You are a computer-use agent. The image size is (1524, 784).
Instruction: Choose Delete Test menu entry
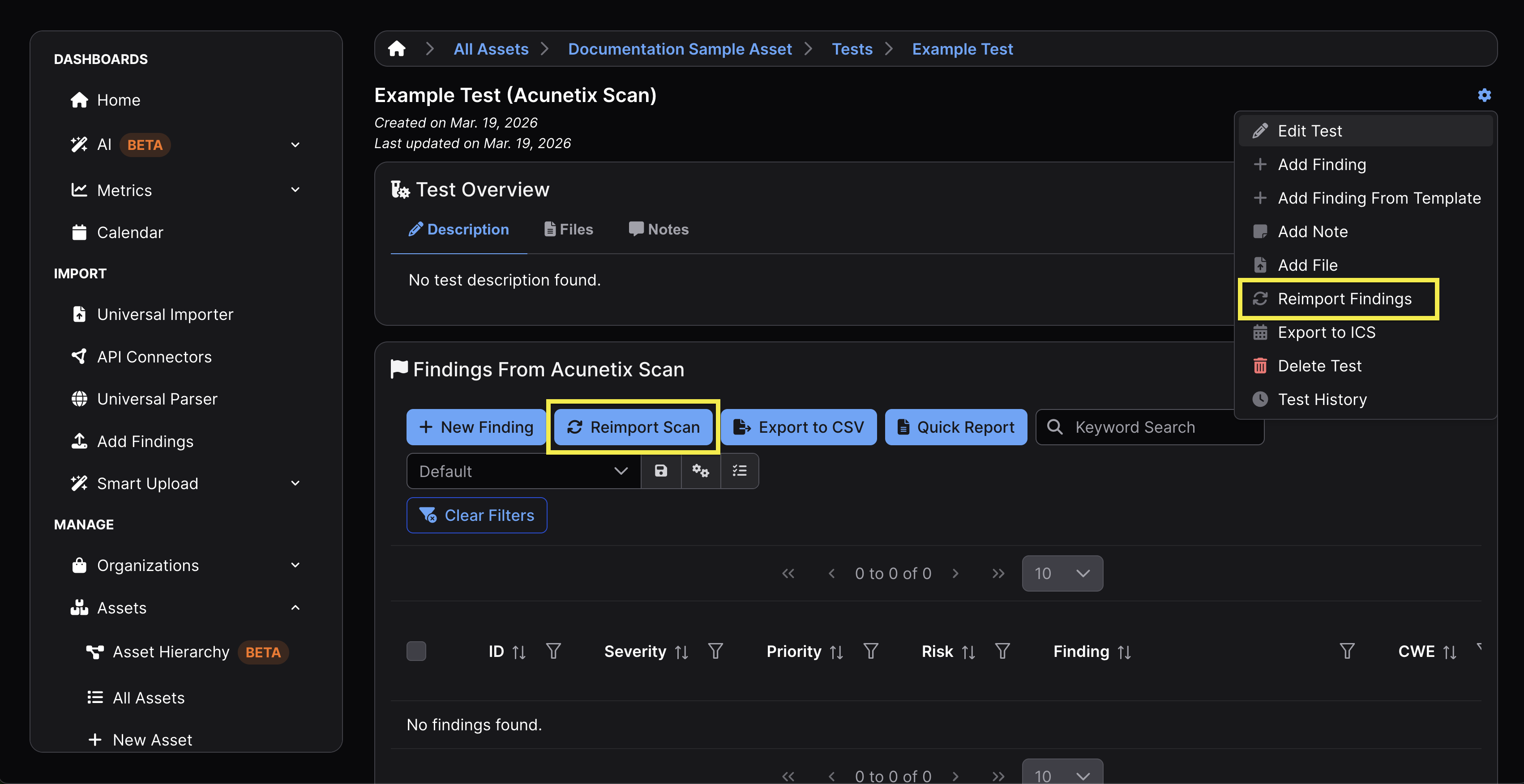click(x=1319, y=366)
